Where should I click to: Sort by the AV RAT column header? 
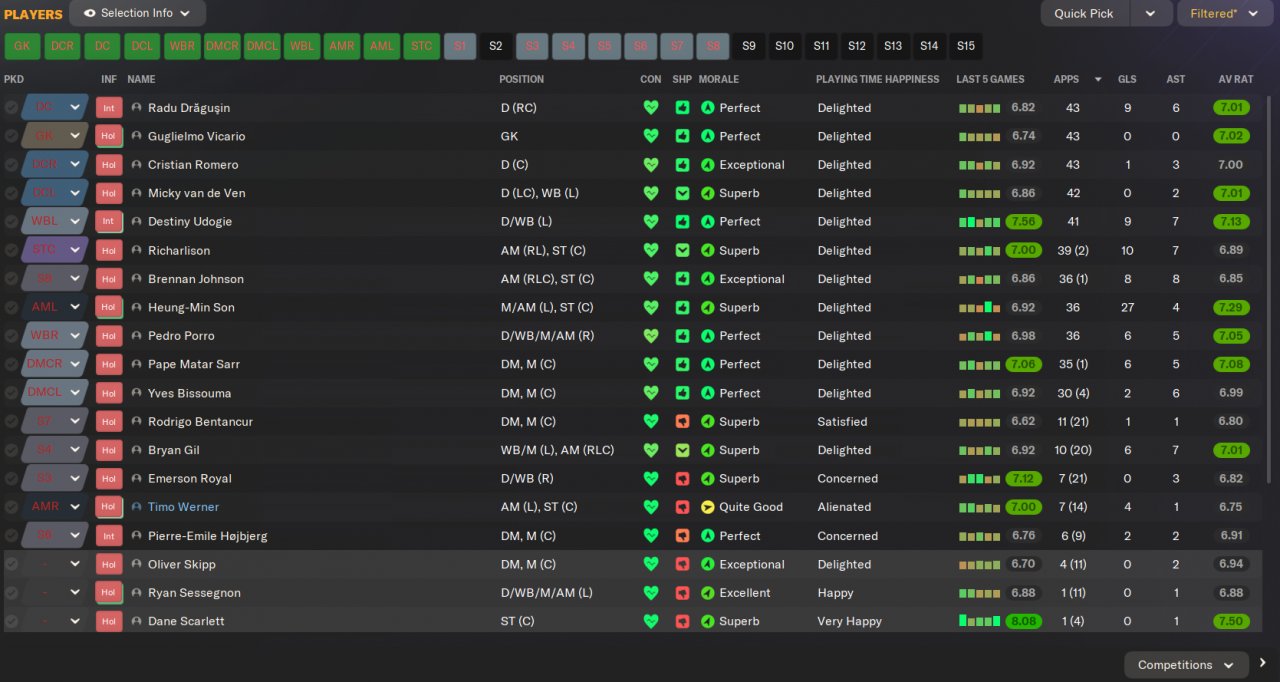[1235, 79]
